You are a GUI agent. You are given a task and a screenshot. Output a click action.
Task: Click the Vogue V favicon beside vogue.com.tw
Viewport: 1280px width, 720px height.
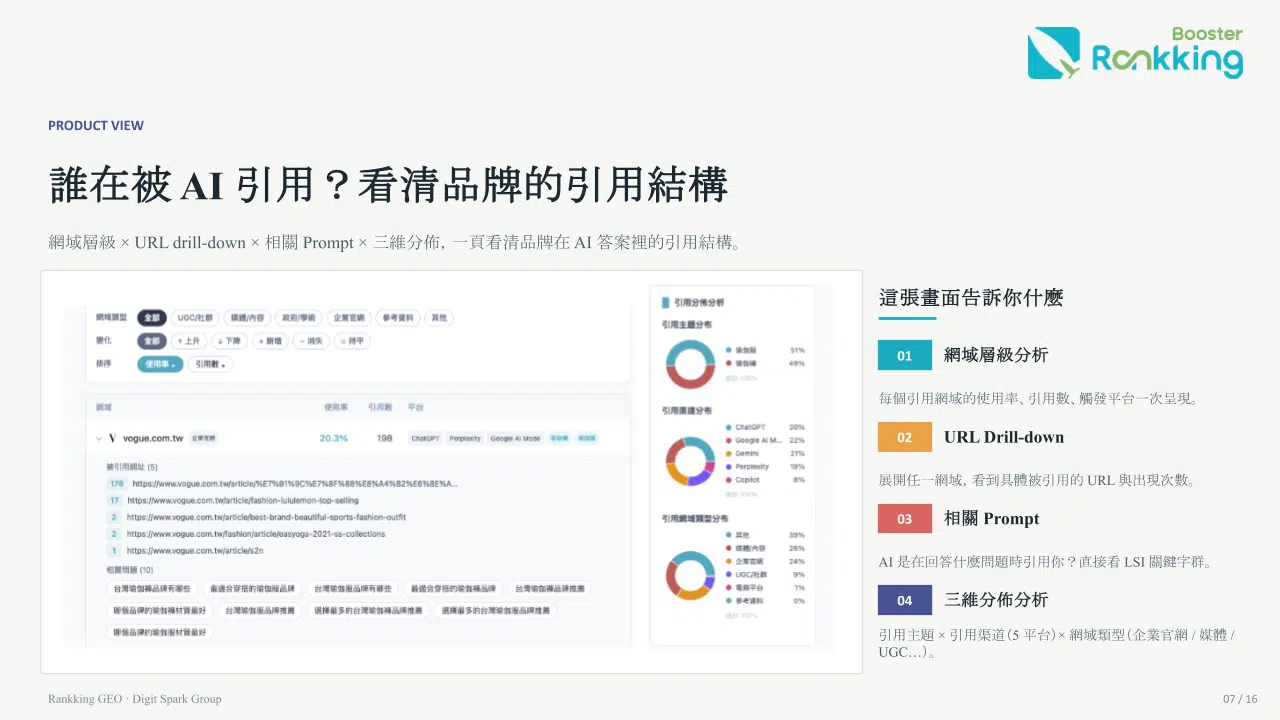(x=113, y=438)
